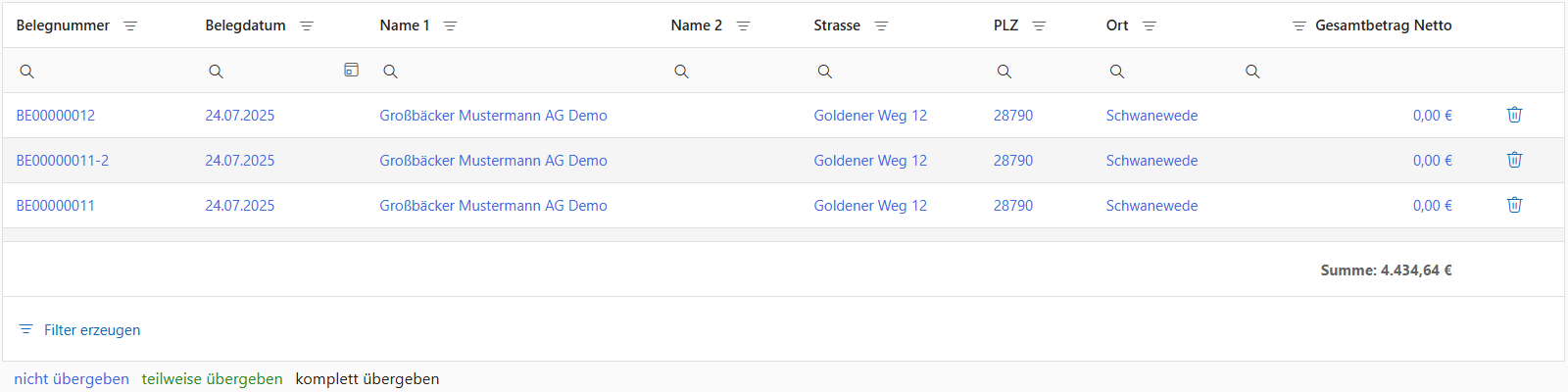The image size is (1568, 392).
Task: Click search icon under Strasse column
Action: pyautogui.click(x=825, y=72)
